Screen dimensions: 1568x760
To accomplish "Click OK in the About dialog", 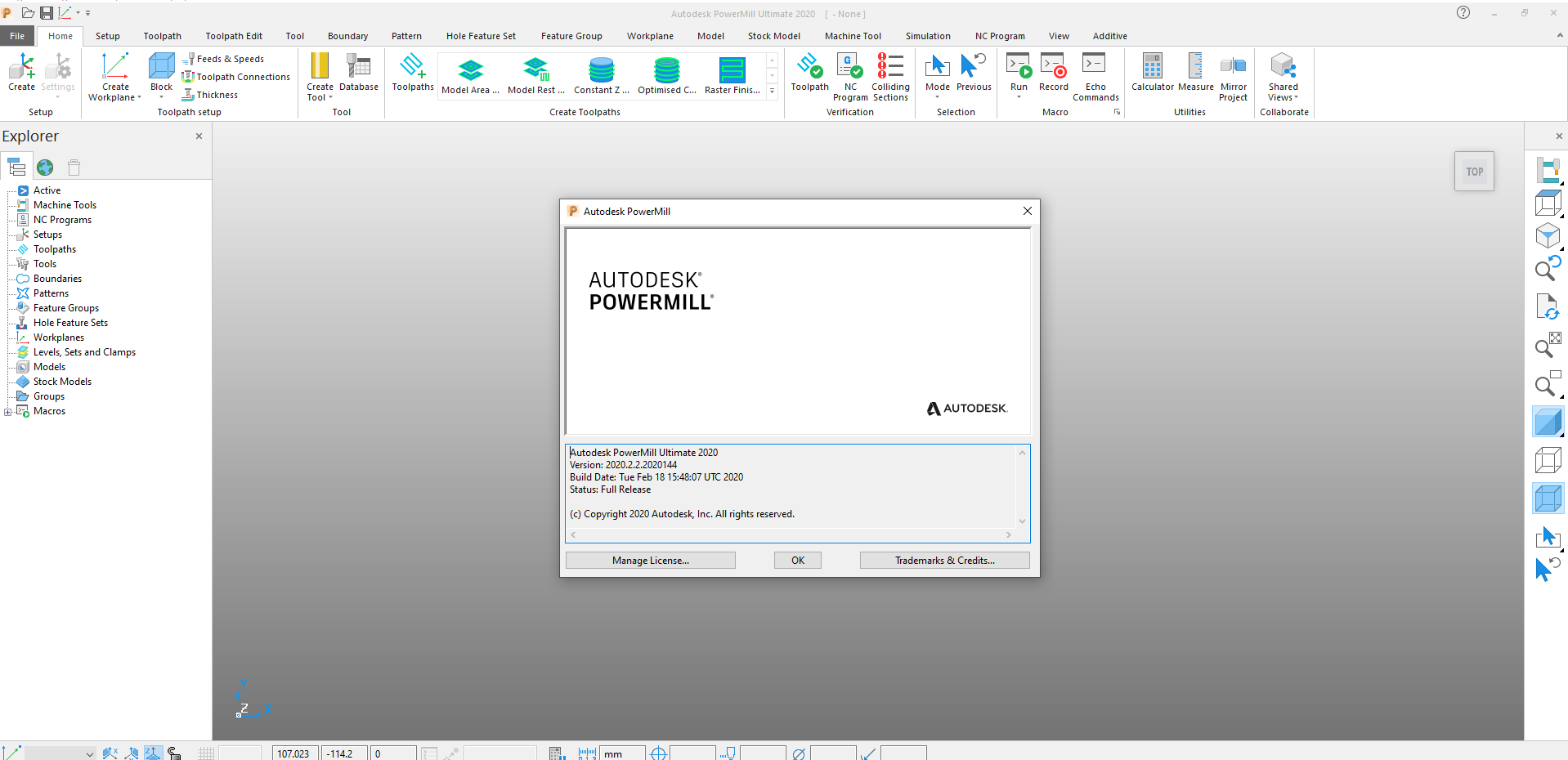I will point(798,561).
